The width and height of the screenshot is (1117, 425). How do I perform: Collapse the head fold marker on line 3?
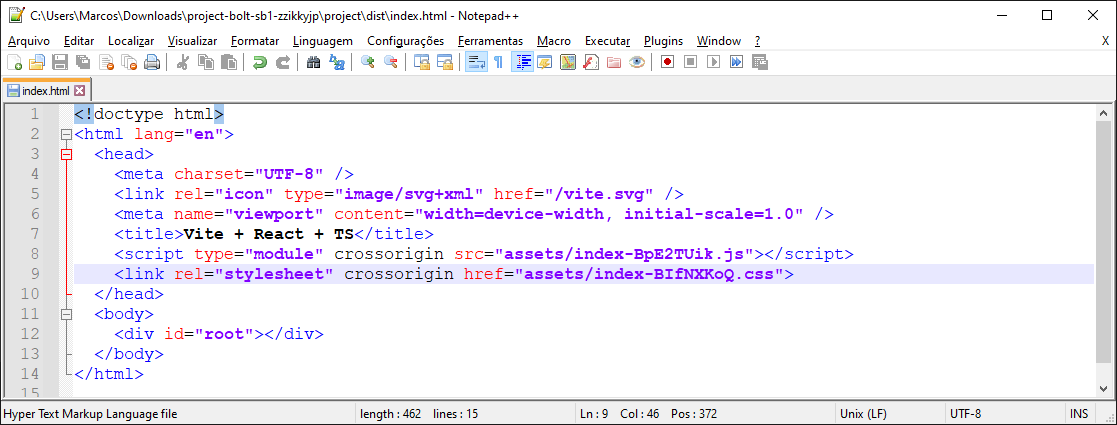click(x=67, y=154)
